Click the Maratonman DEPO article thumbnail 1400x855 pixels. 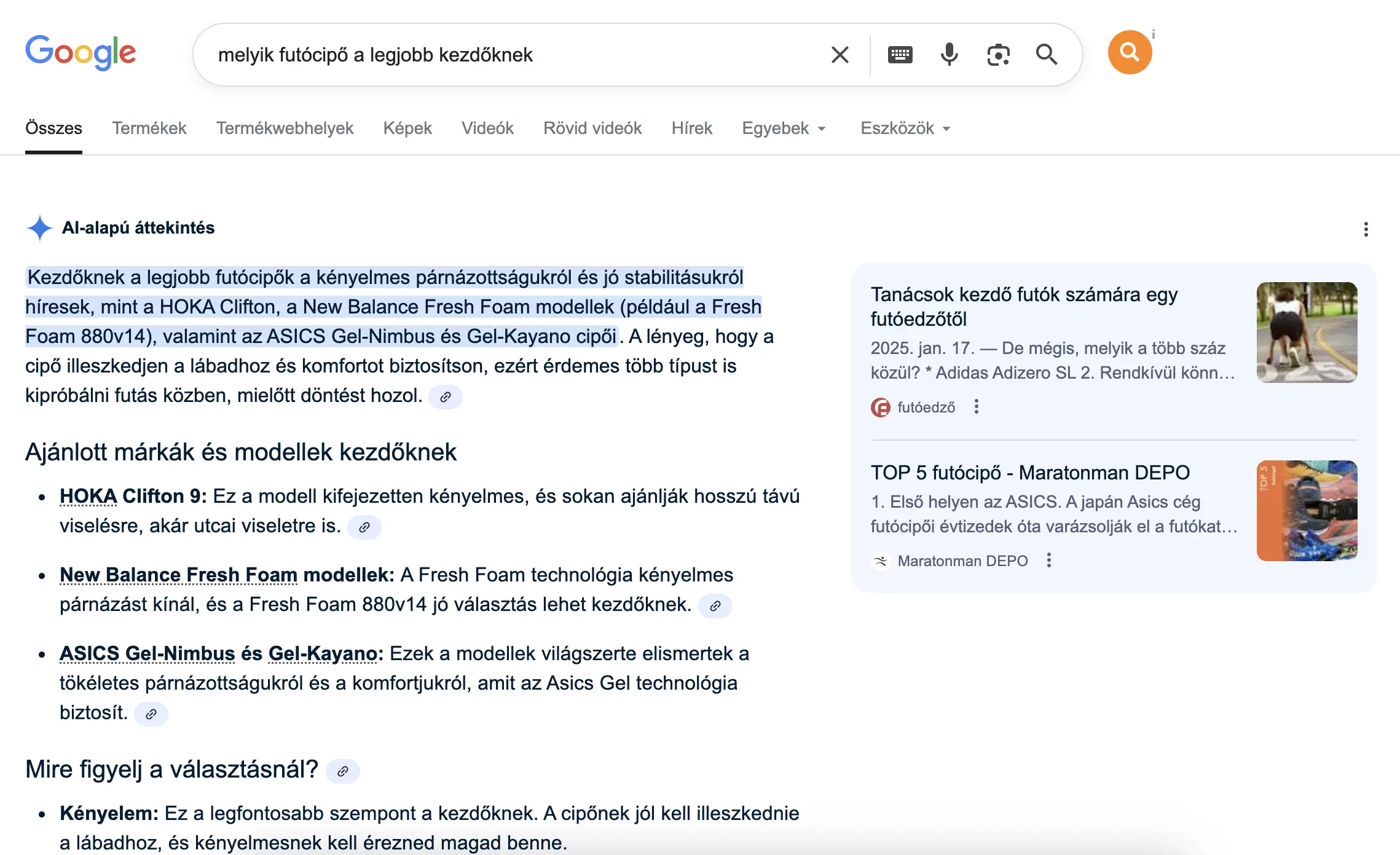tap(1306, 509)
